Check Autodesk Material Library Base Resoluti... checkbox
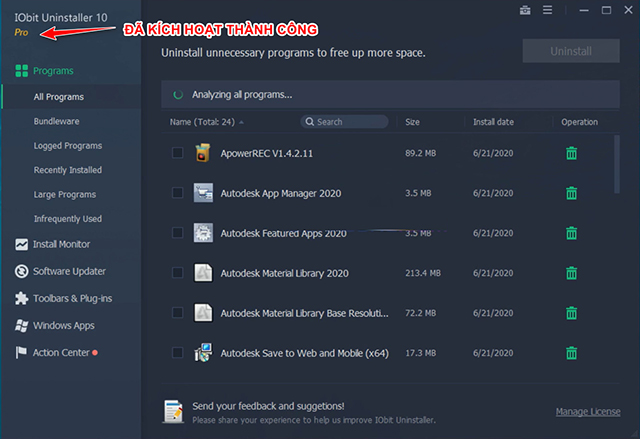The image size is (640, 439). point(178,313)
